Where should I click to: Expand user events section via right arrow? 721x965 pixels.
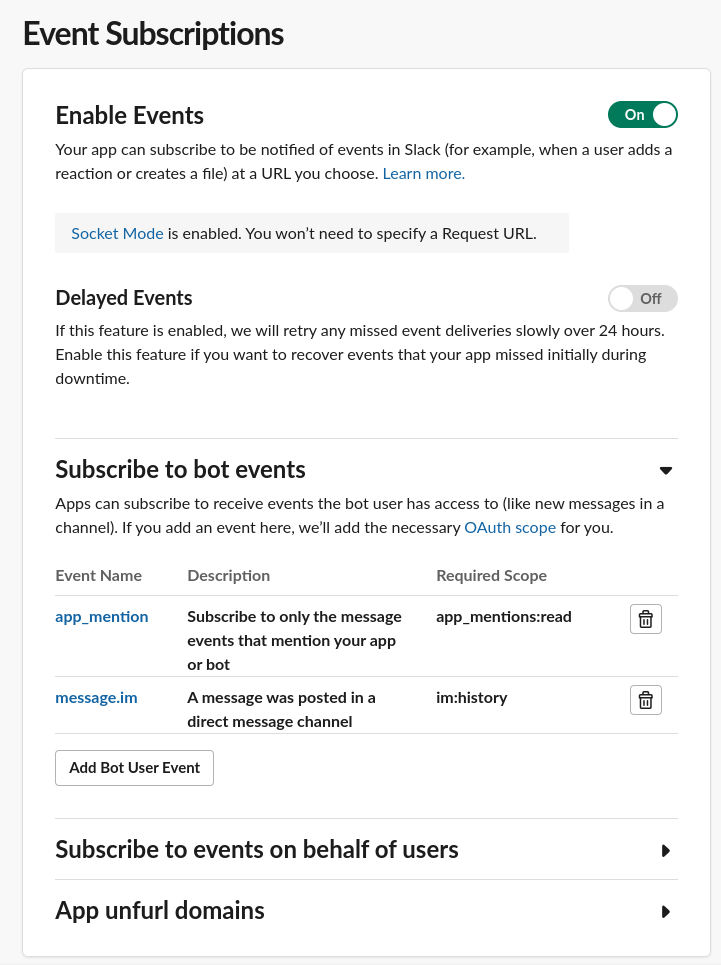point(666,851)
